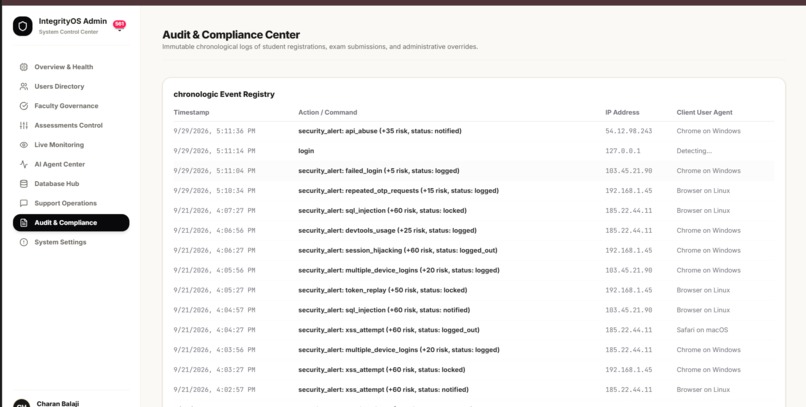This screenshot has height=407, width=806.
Task: Click timestamp 9/21/2026, 4:05:56 PM
Action: pyautogui.click(x=214, y=270)
